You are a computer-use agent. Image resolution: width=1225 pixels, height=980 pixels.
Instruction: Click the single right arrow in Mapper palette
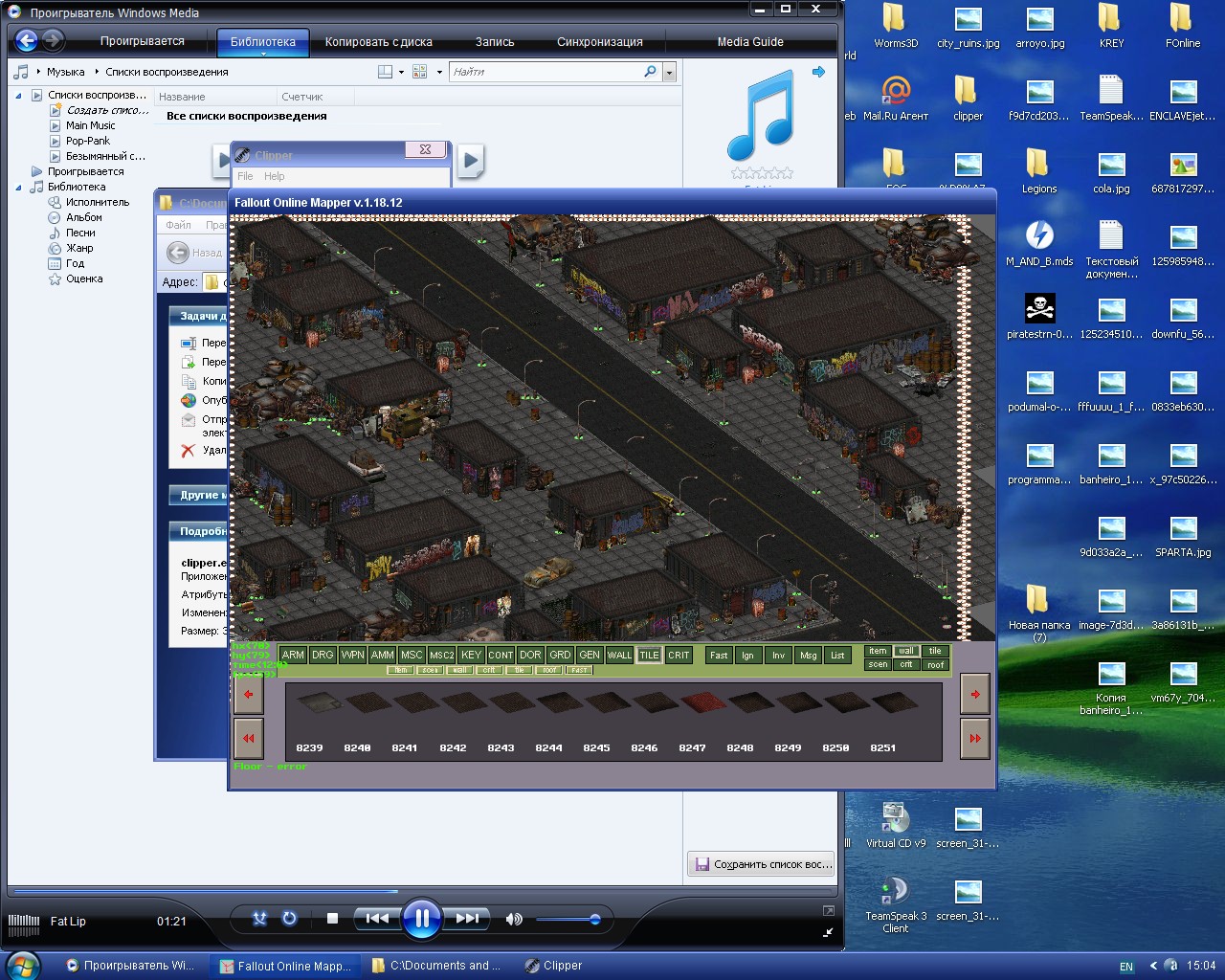(975, 695)
